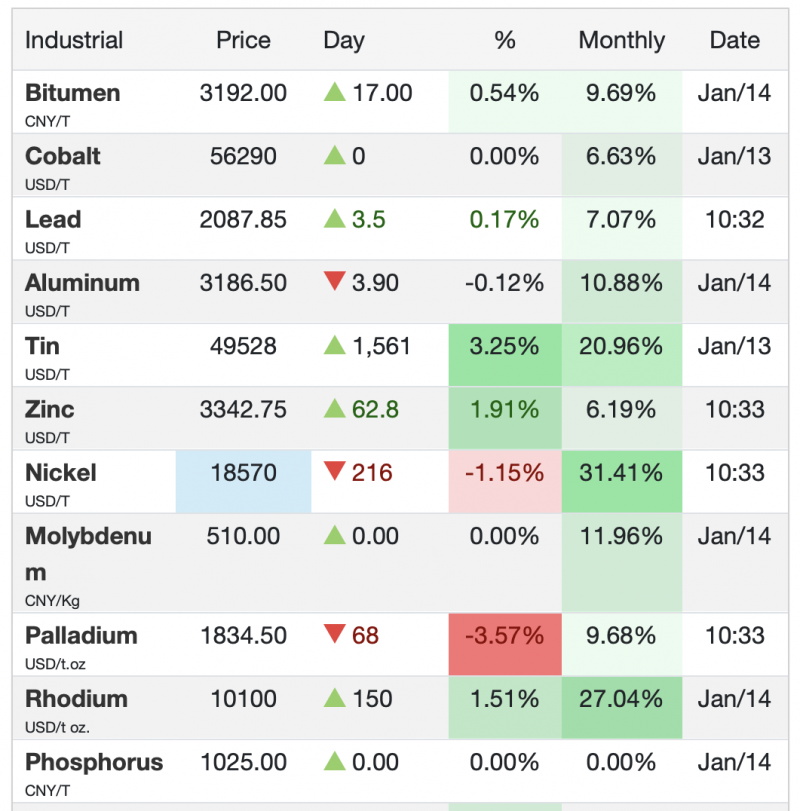Click the green up arrow for Tin
Image resolution: width=800 pixels, height=811 pixels.
(334, 346)
